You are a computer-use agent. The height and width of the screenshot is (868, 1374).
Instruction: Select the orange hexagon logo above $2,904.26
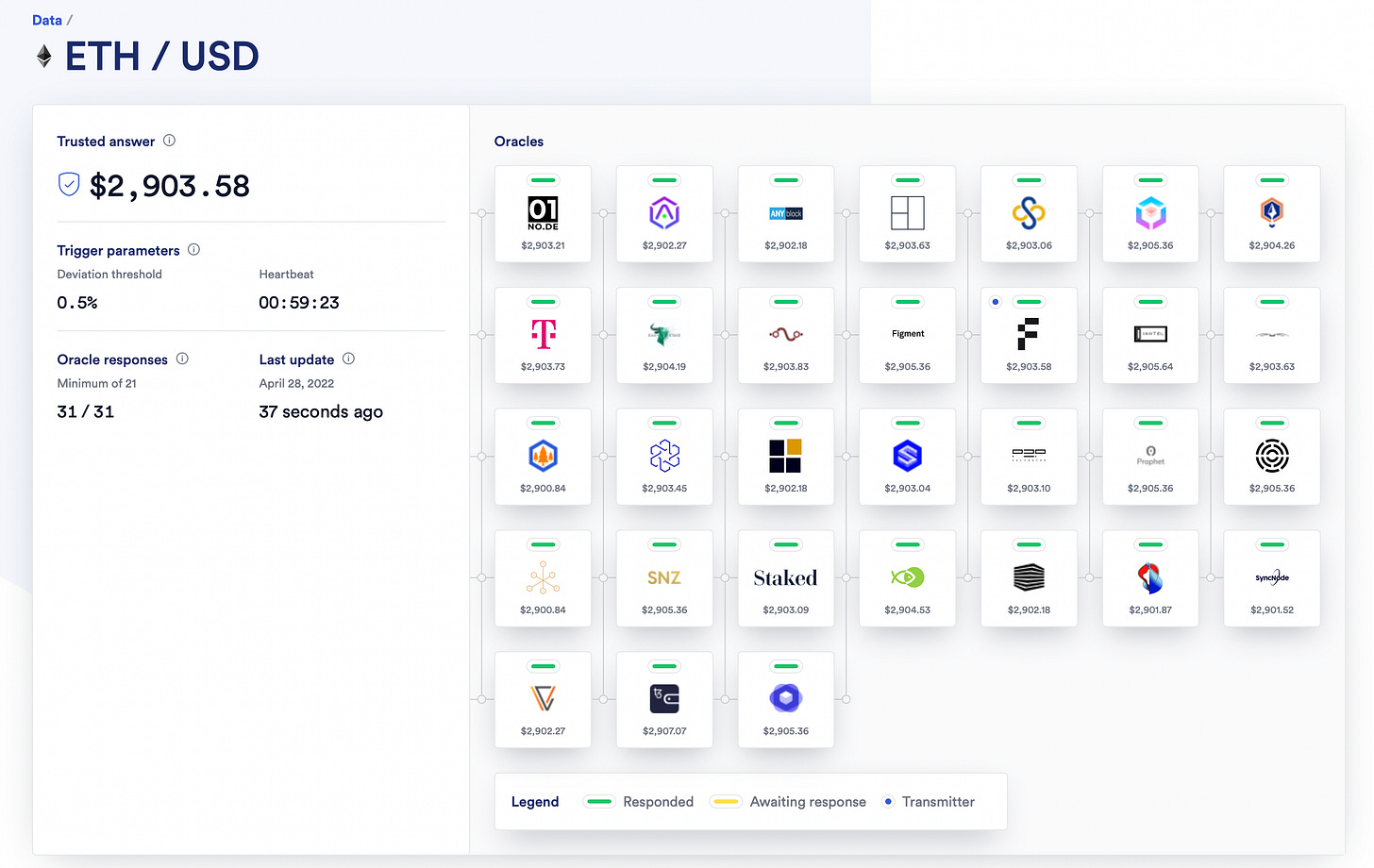(x=1272, y=212)
